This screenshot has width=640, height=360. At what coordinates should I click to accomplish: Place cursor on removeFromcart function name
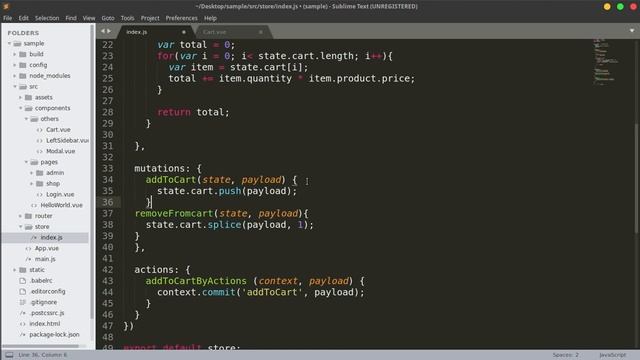coord(174,213)
